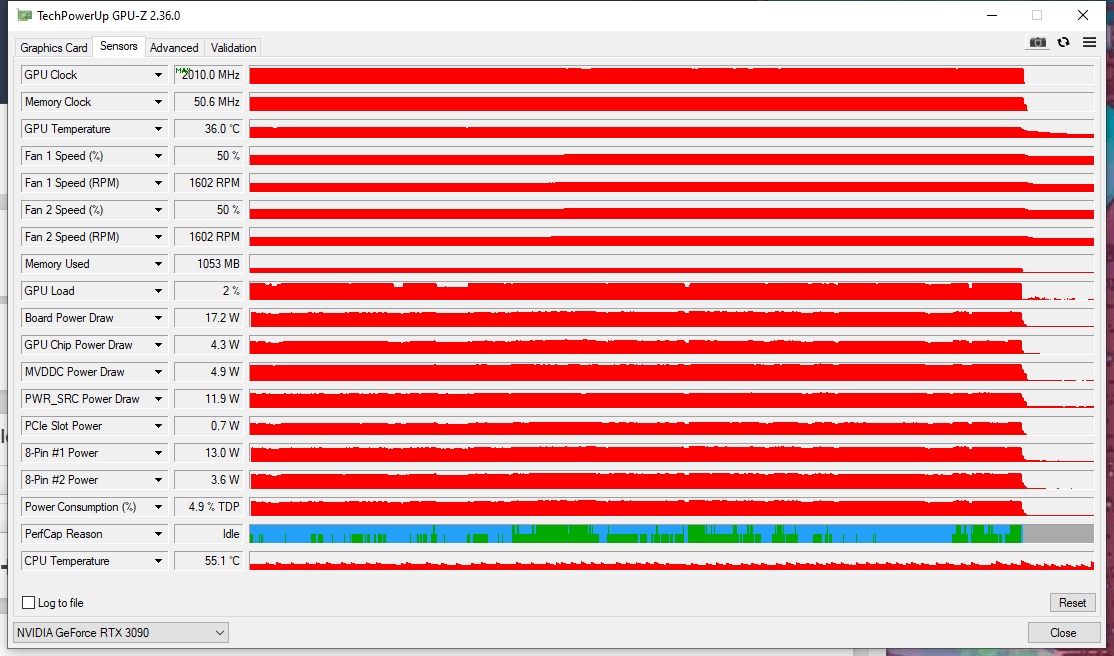The image size is (1114, 656).
Task: Open the graphics card selector showing RTX 3090
Action: pos(120,632)
